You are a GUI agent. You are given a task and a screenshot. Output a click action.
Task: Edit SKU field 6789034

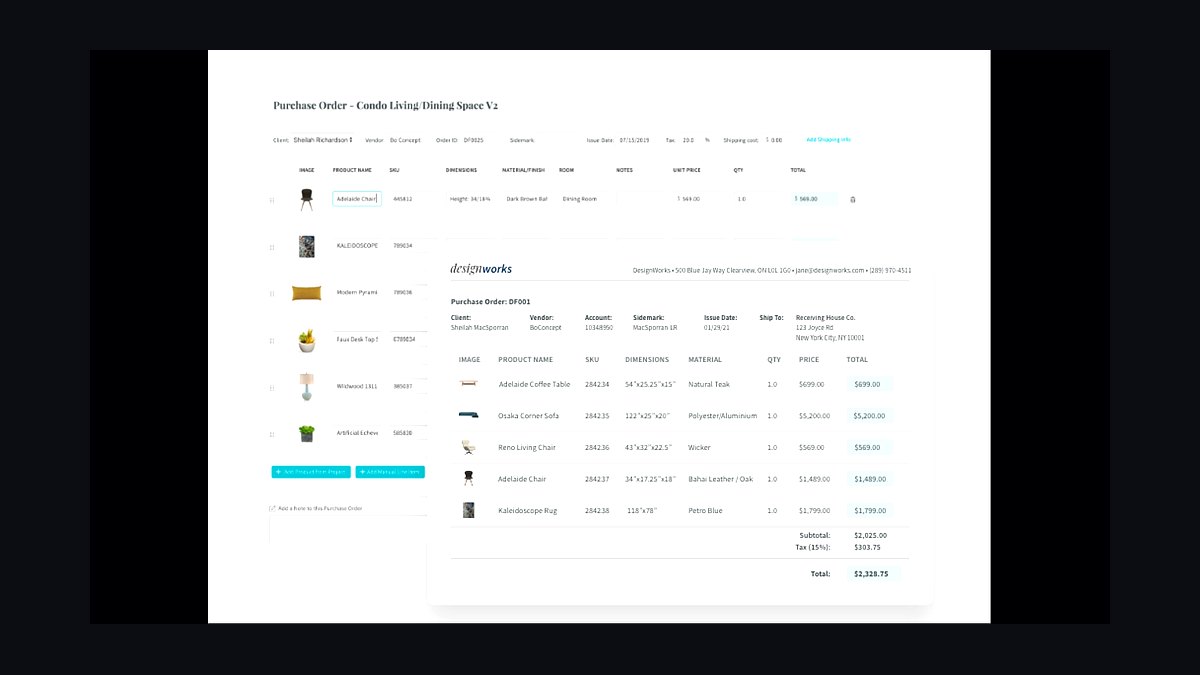tap(409, 340)
